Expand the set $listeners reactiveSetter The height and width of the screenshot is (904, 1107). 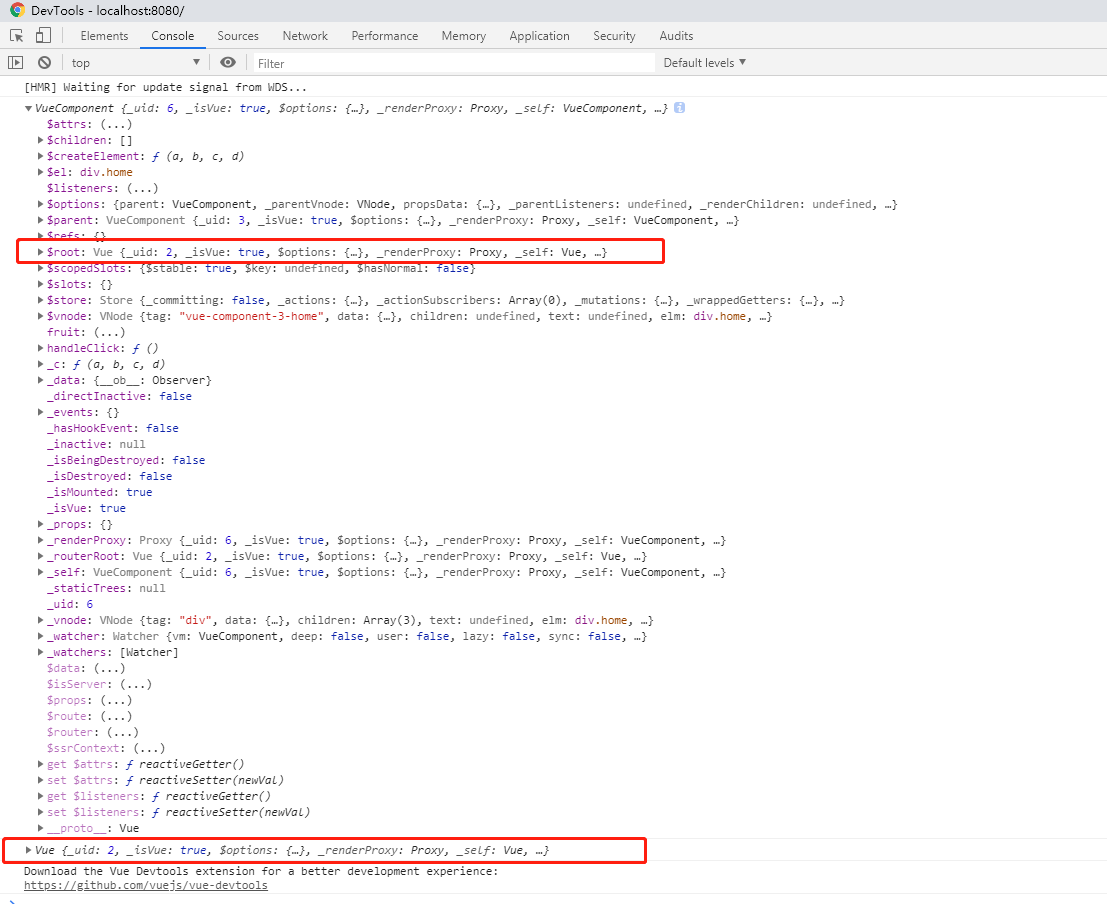tap(40, 812)
